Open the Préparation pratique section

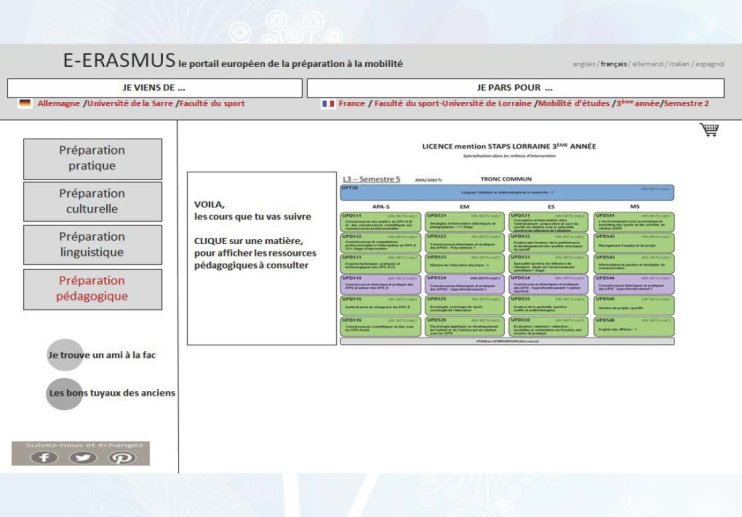(92, 158)
